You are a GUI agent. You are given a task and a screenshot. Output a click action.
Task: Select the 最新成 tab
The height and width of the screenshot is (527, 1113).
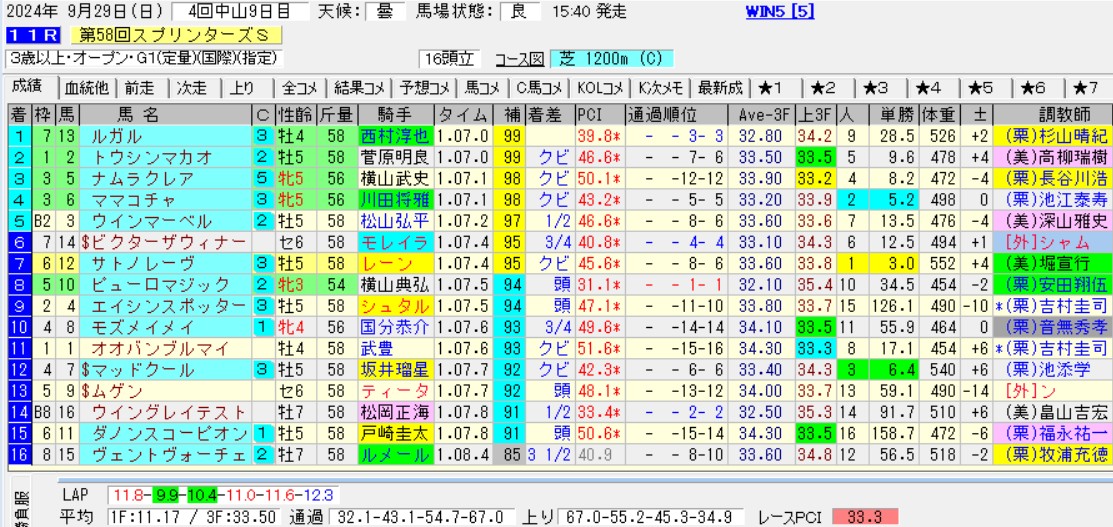coord(720,87)
